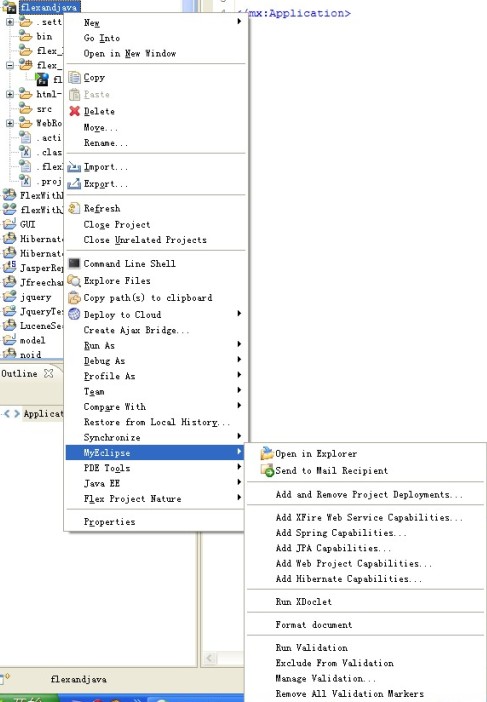The height and width of the screenshot is (702, 487).
Task: Select Add Hibernate Capabilities option
Action: [x=349, y=578]
